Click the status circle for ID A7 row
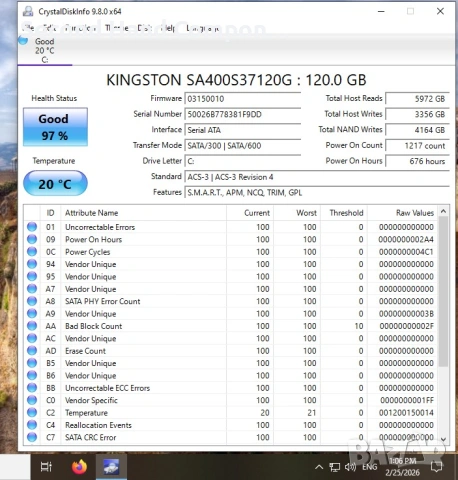Screen dimensions: 458x480 point(32,289)
